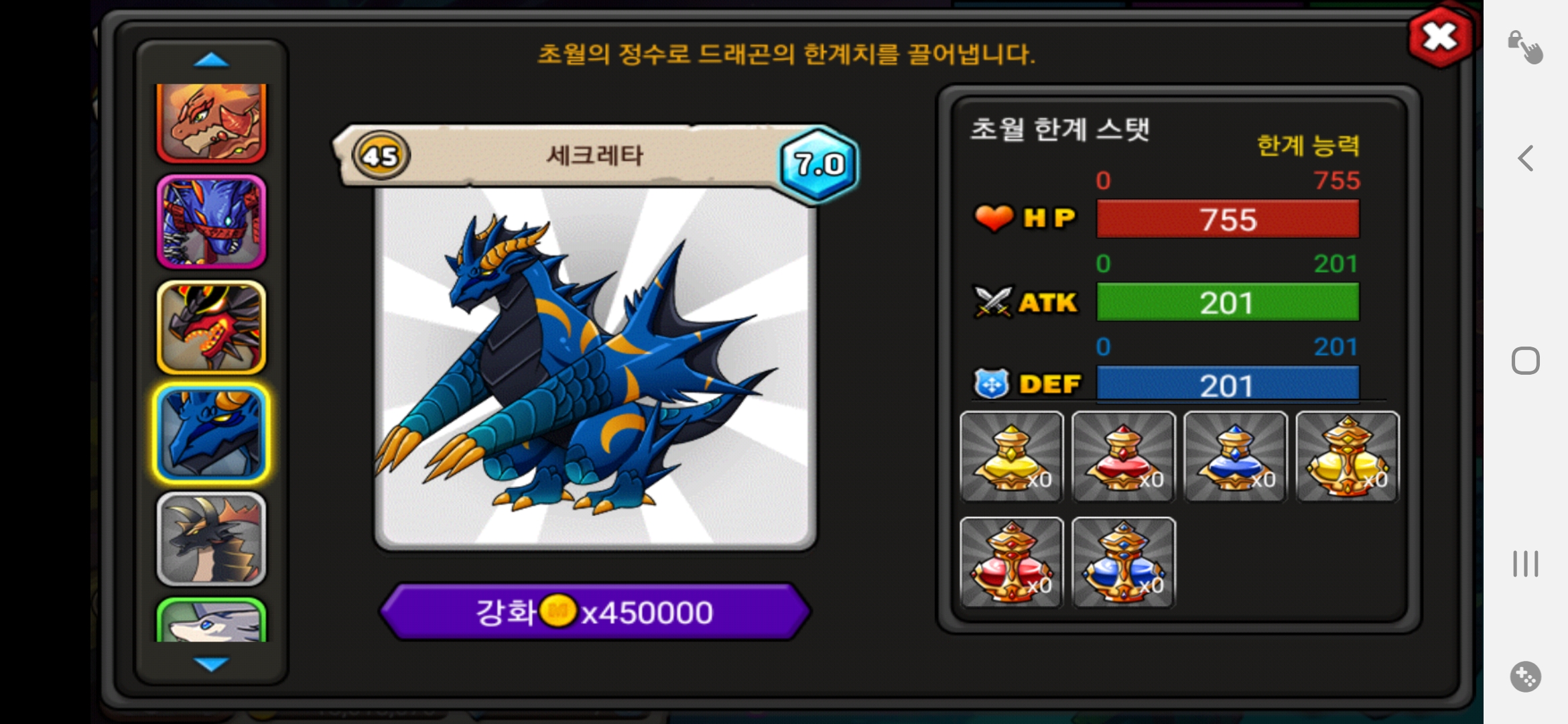Expand dragon list downward with blue arrow
1568x724 pixels.
pyautogui.click(x=211, y=664)
